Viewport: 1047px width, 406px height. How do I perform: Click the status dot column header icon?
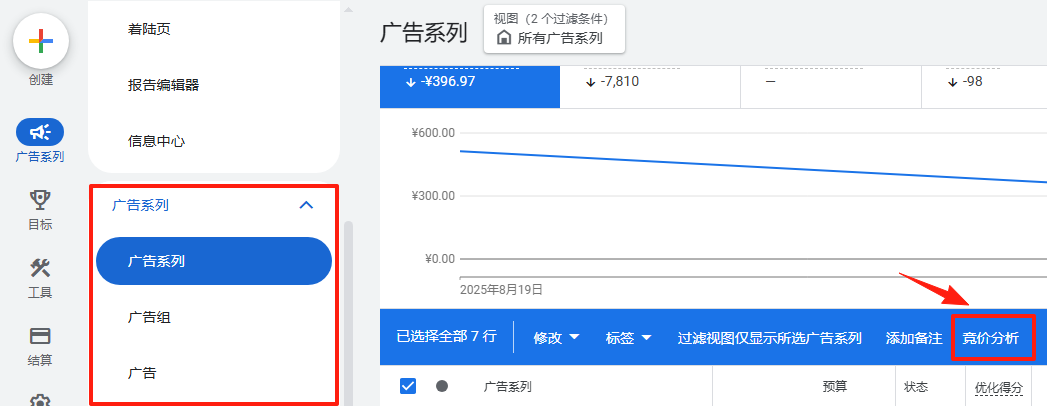[441, 386]
